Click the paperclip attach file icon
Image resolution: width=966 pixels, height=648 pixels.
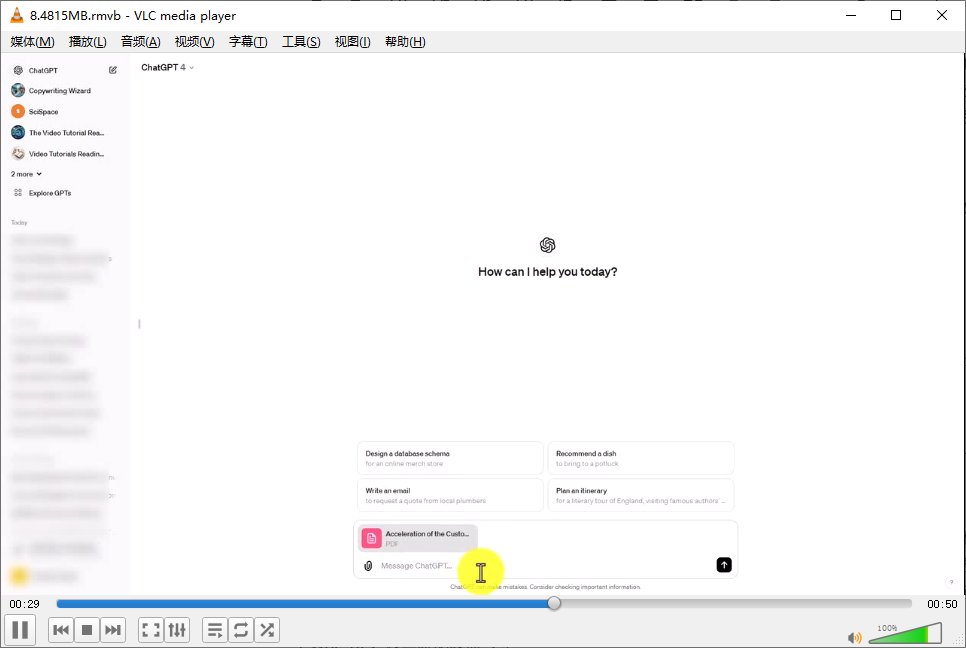pos(368,565)
